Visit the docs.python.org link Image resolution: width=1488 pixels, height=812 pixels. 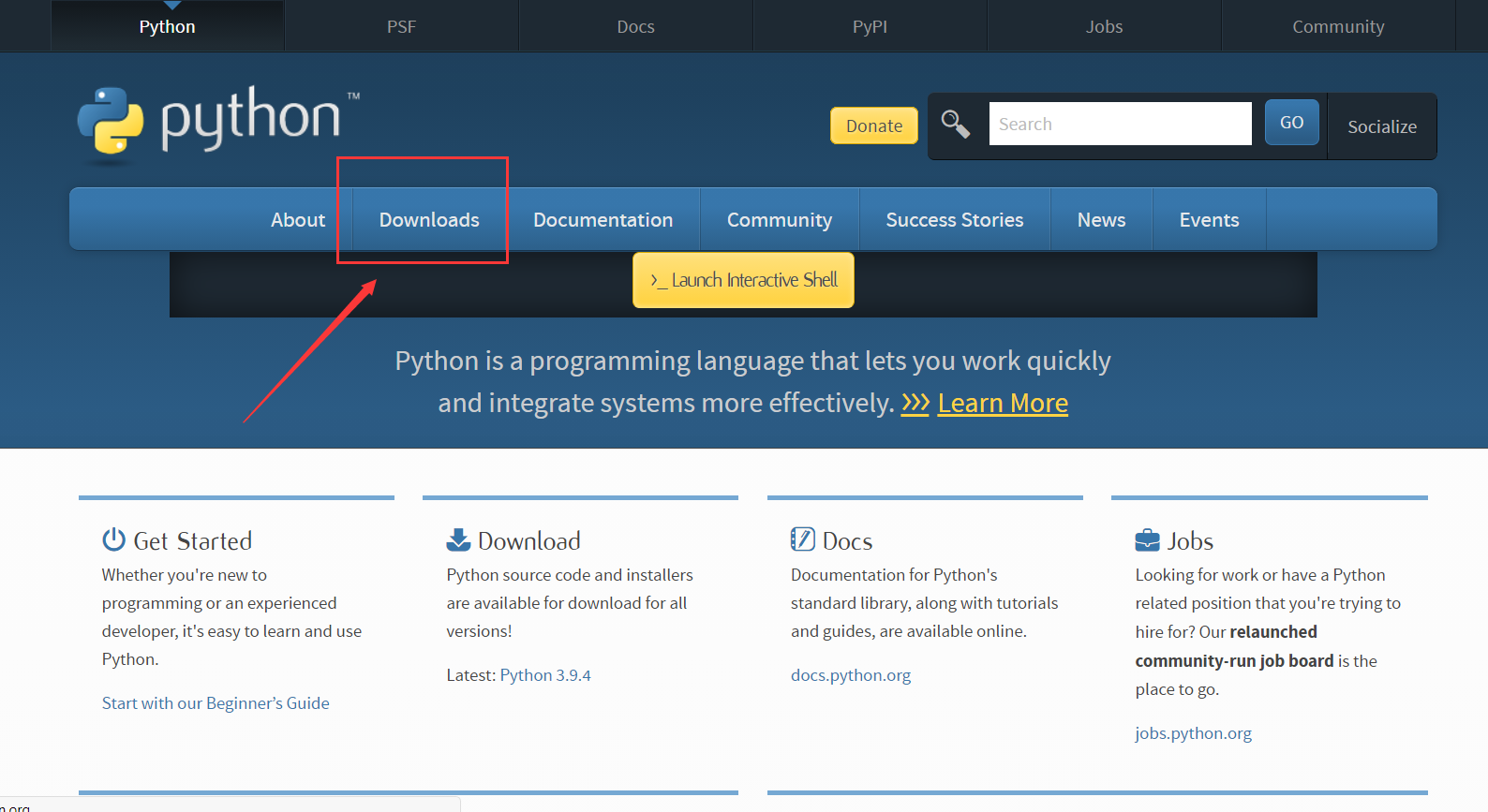pyautogui.click(x=851, y=675)
